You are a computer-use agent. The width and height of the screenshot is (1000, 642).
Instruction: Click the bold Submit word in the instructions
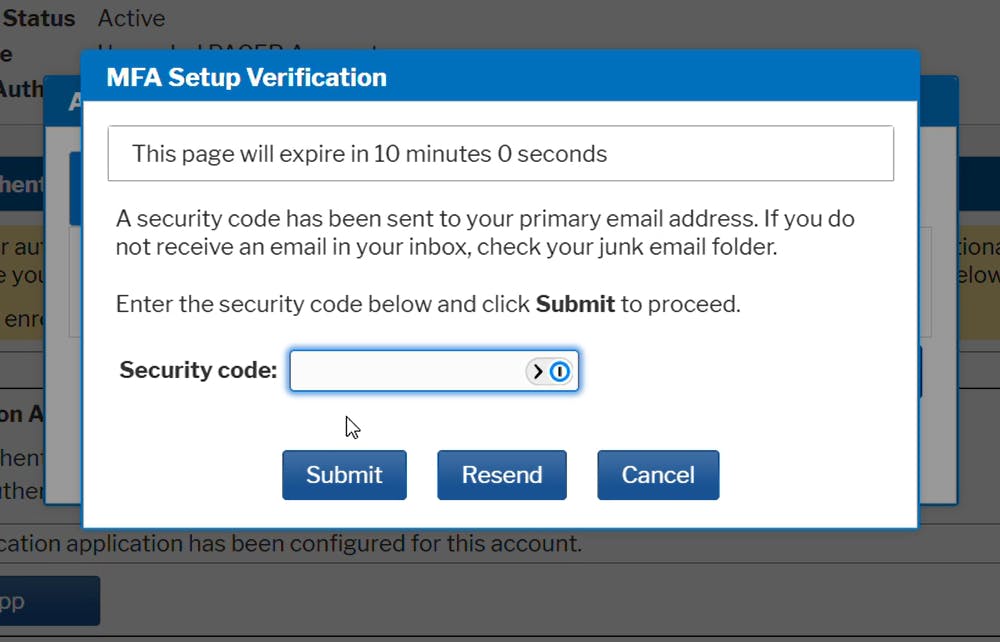coord(575,304)
